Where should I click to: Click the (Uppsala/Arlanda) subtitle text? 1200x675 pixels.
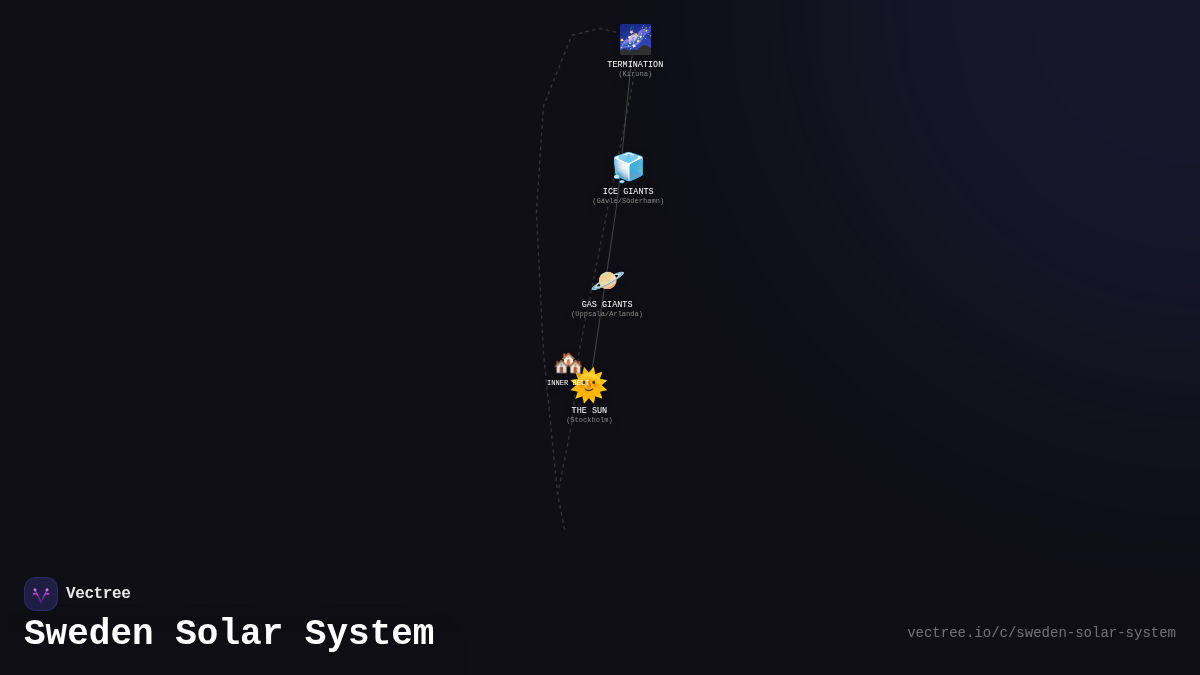pyautogui.click(x=606, y=313)
